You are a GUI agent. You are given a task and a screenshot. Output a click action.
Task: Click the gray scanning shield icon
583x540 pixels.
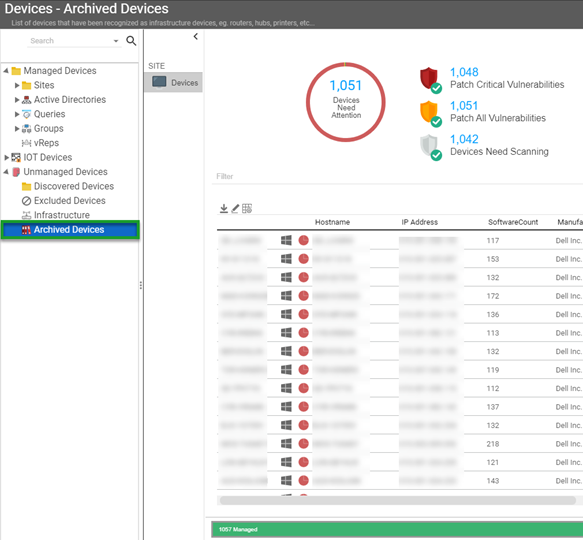(x=430, y=147)
